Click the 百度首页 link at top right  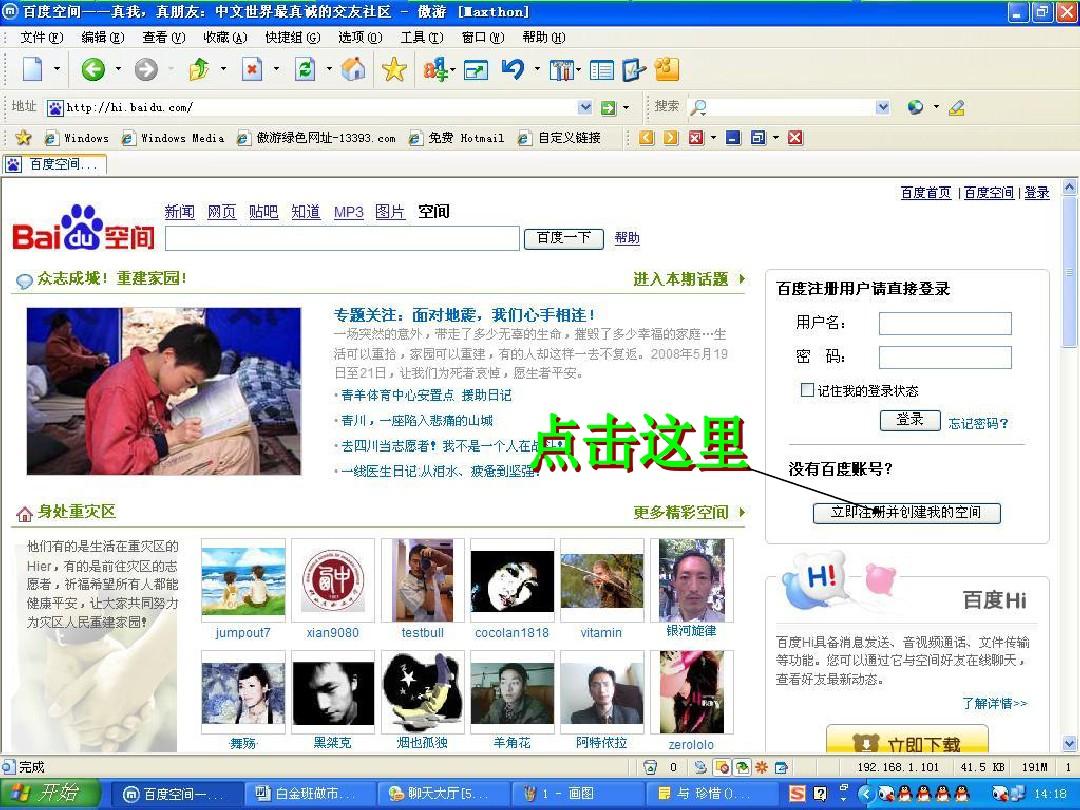pos(925,192)
